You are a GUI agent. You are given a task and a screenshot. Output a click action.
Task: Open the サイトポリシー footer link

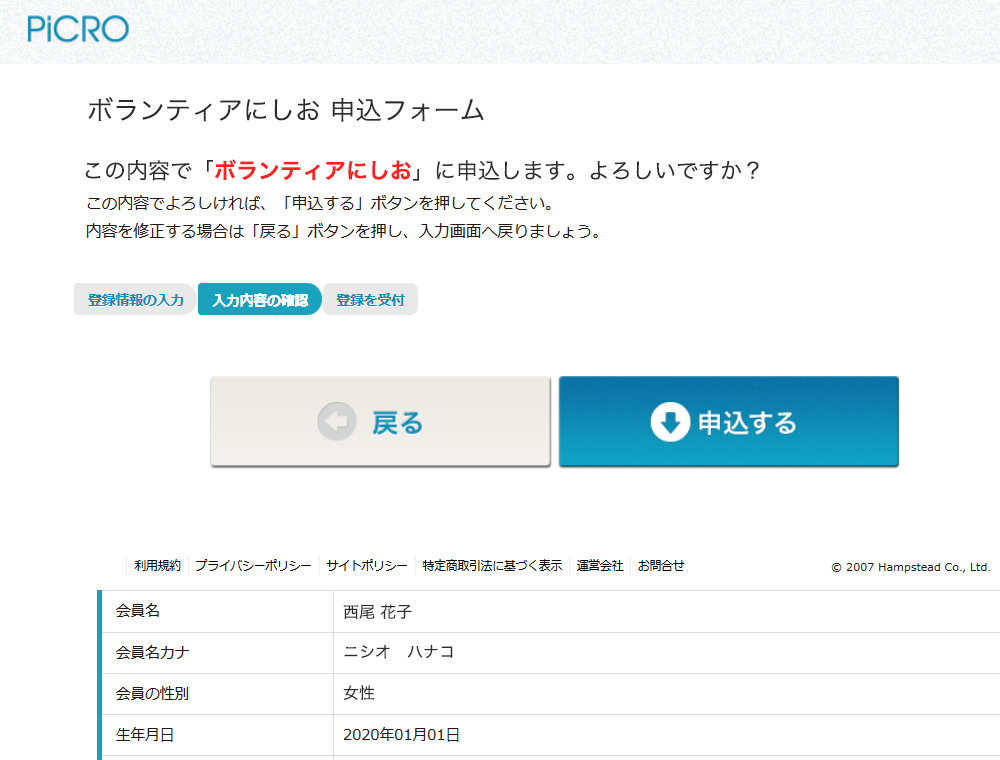coord(367,566)
